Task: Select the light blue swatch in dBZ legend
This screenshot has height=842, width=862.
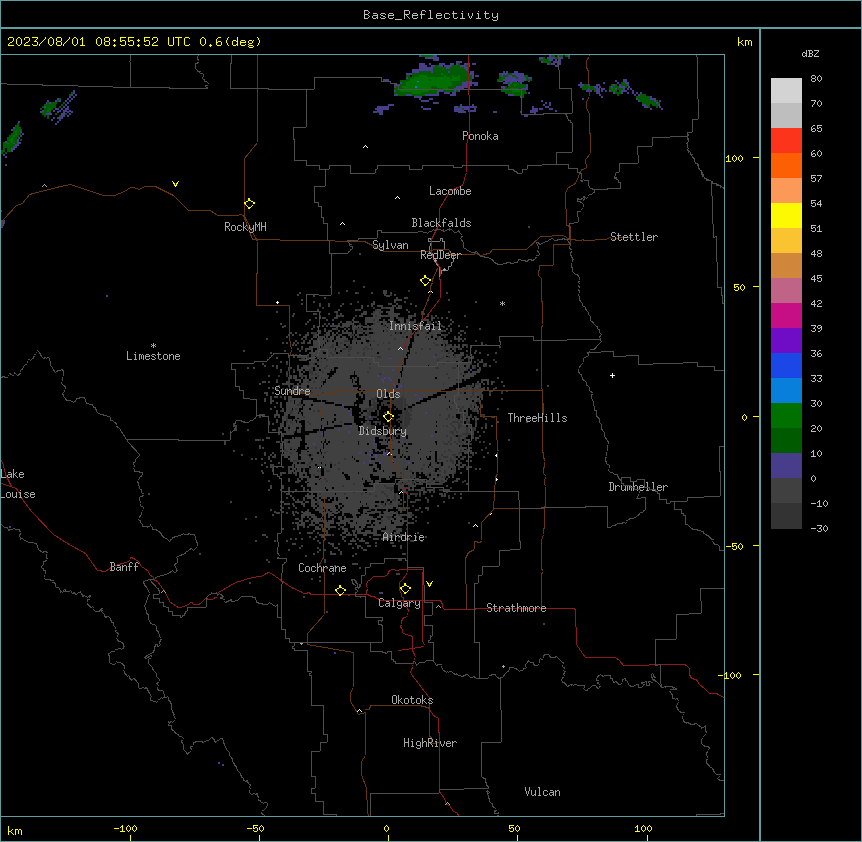Action: (x=786, y=391)
